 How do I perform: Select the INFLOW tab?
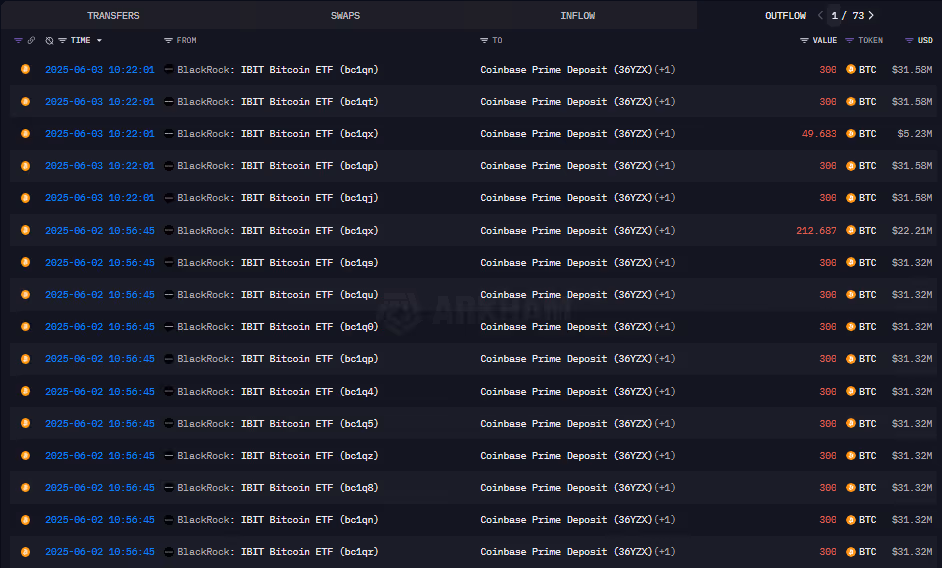coord(577,16)
